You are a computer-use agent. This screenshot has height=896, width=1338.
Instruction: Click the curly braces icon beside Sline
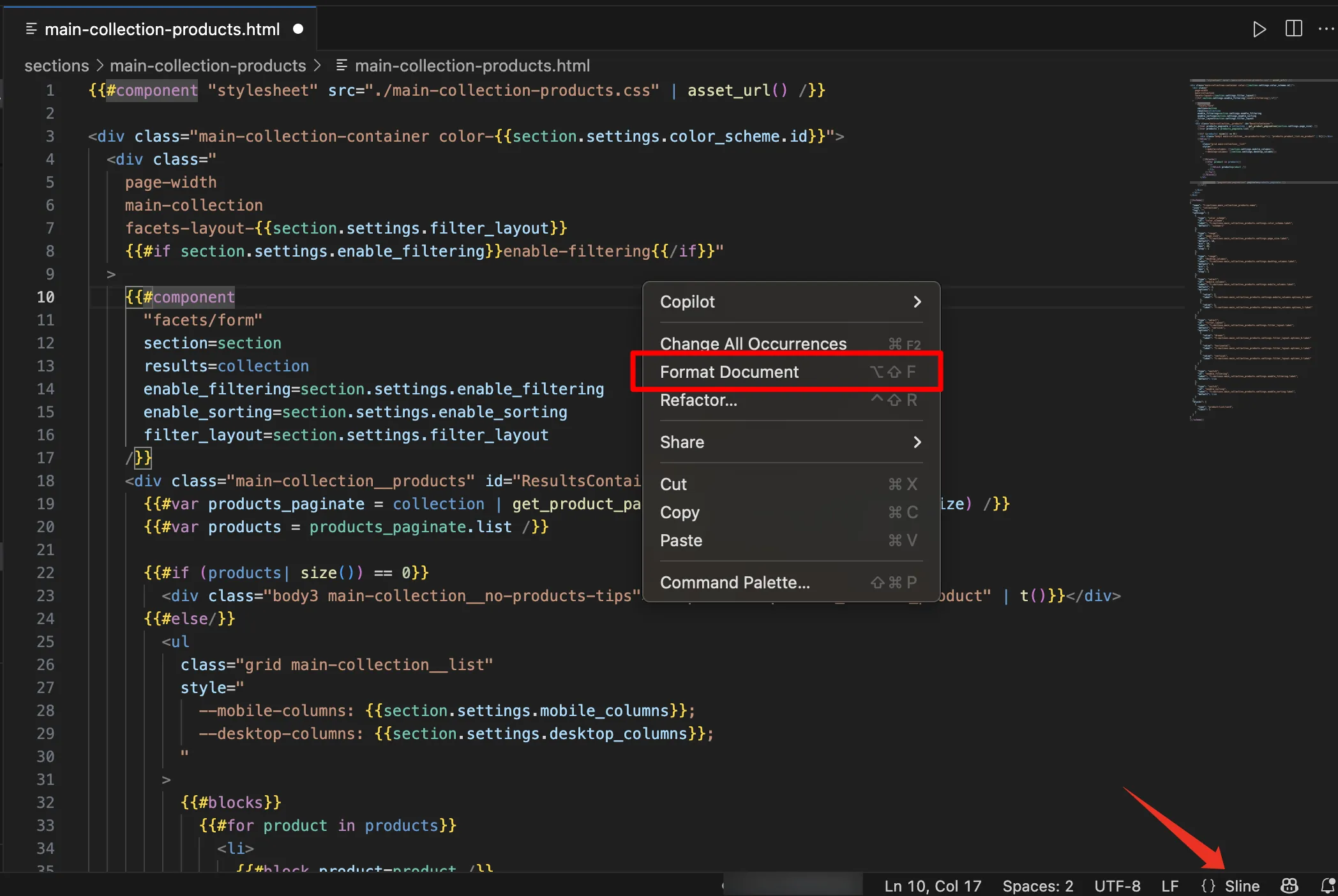pos(1208,886)
